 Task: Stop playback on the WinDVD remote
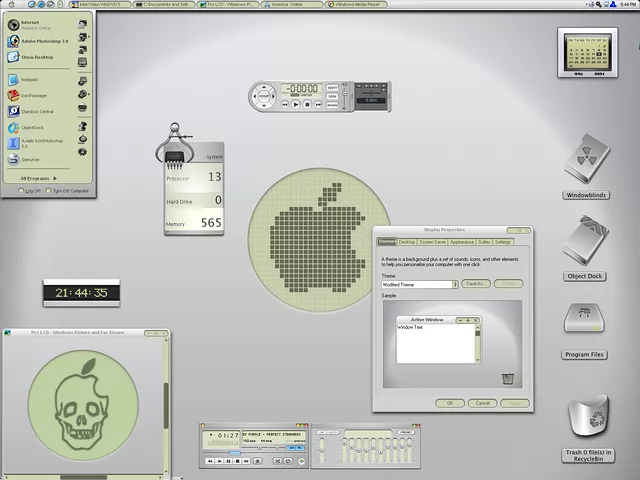point(307,104)
